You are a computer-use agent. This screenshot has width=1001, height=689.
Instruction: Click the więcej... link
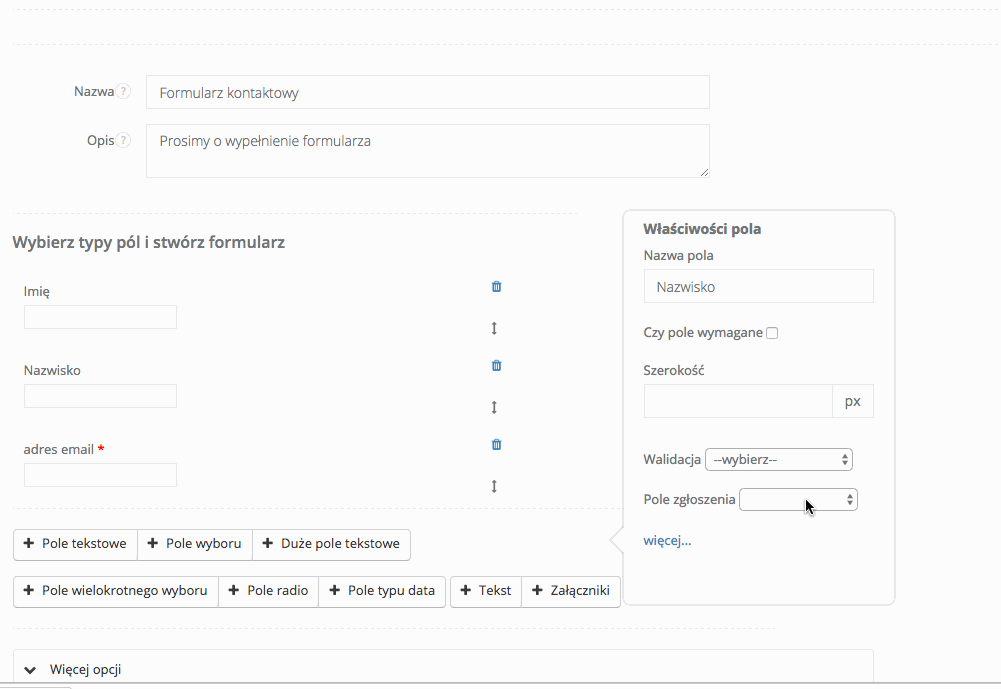click(667, 541)
